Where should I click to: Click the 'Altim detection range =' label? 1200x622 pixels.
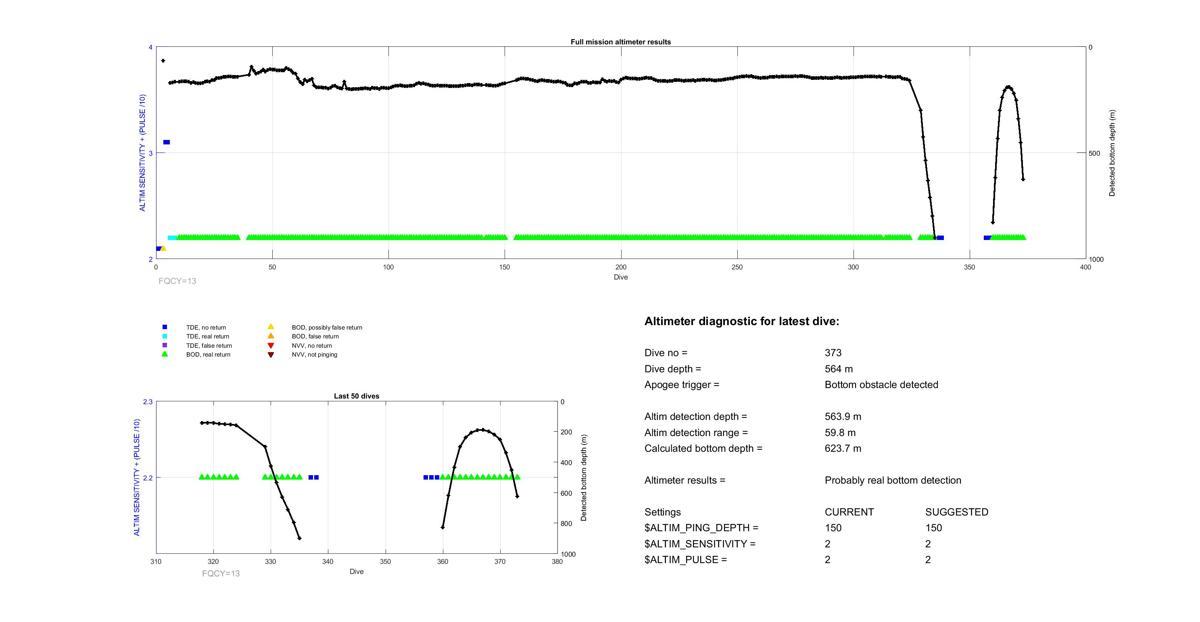(696, 433)
